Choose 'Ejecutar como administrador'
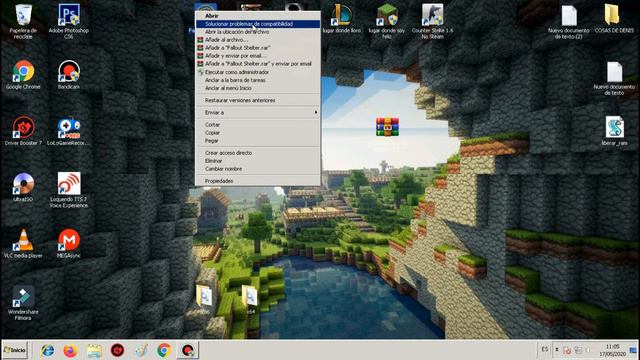 point(258,72)
